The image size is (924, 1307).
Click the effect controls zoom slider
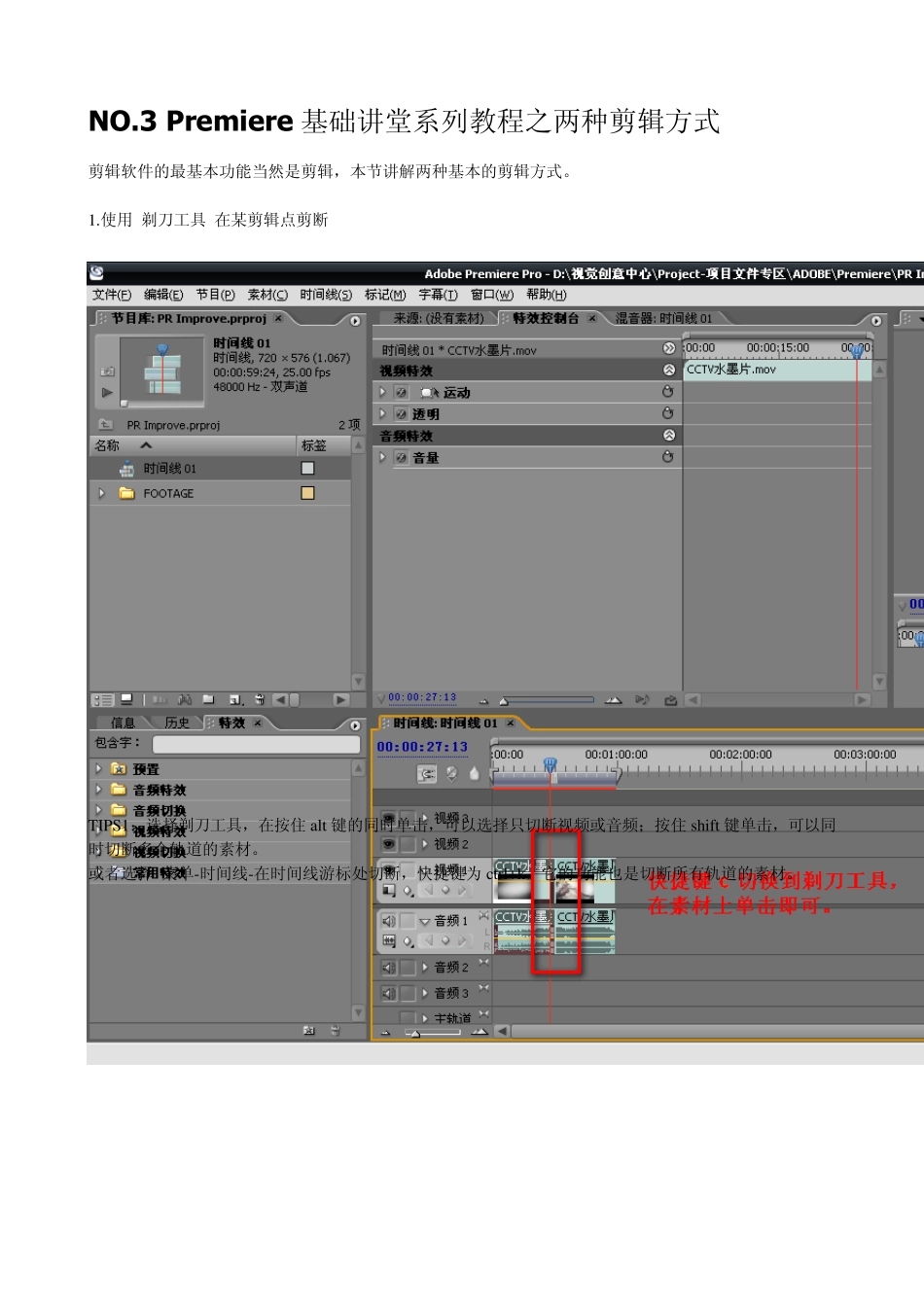(547, 700)
